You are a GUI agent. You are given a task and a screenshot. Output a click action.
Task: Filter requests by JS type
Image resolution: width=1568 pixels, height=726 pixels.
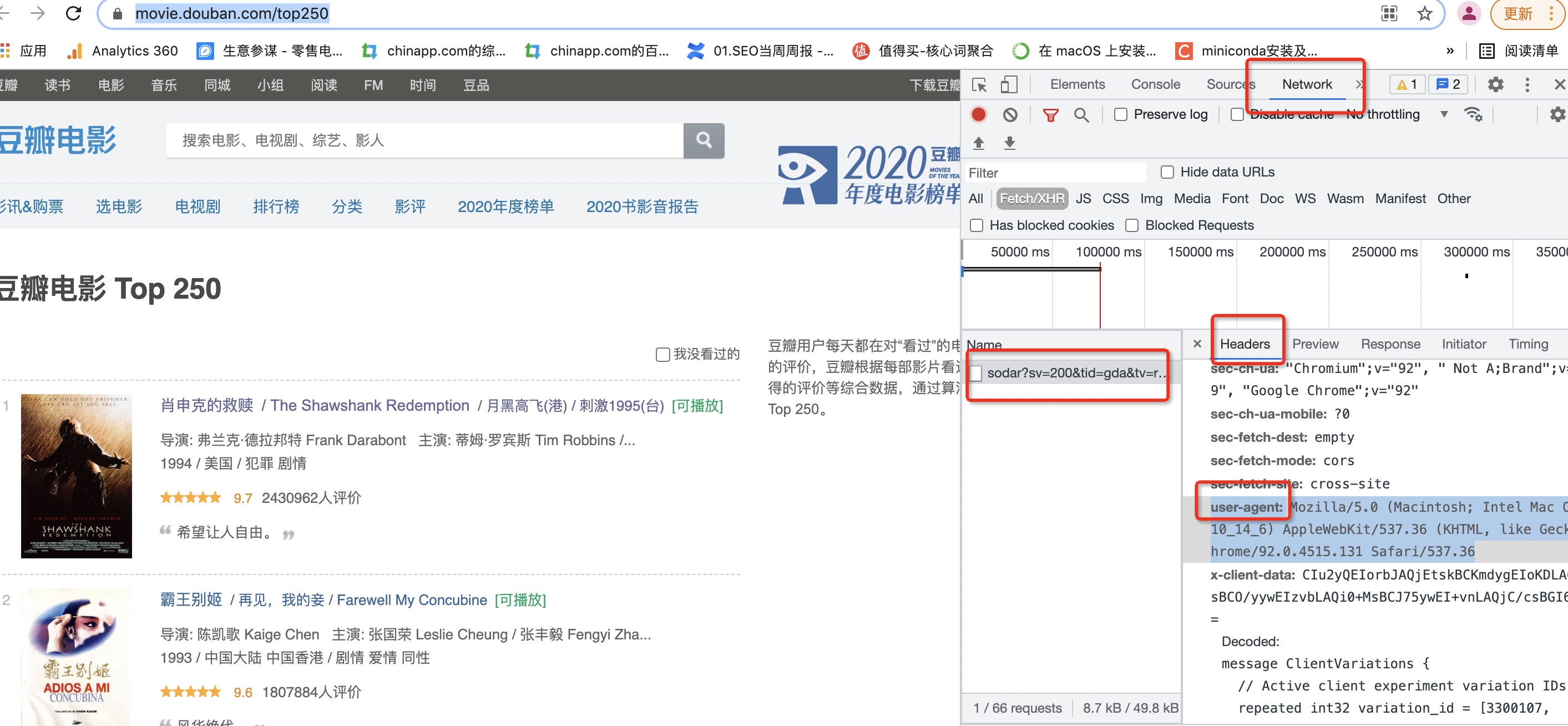click(1083, 199)
